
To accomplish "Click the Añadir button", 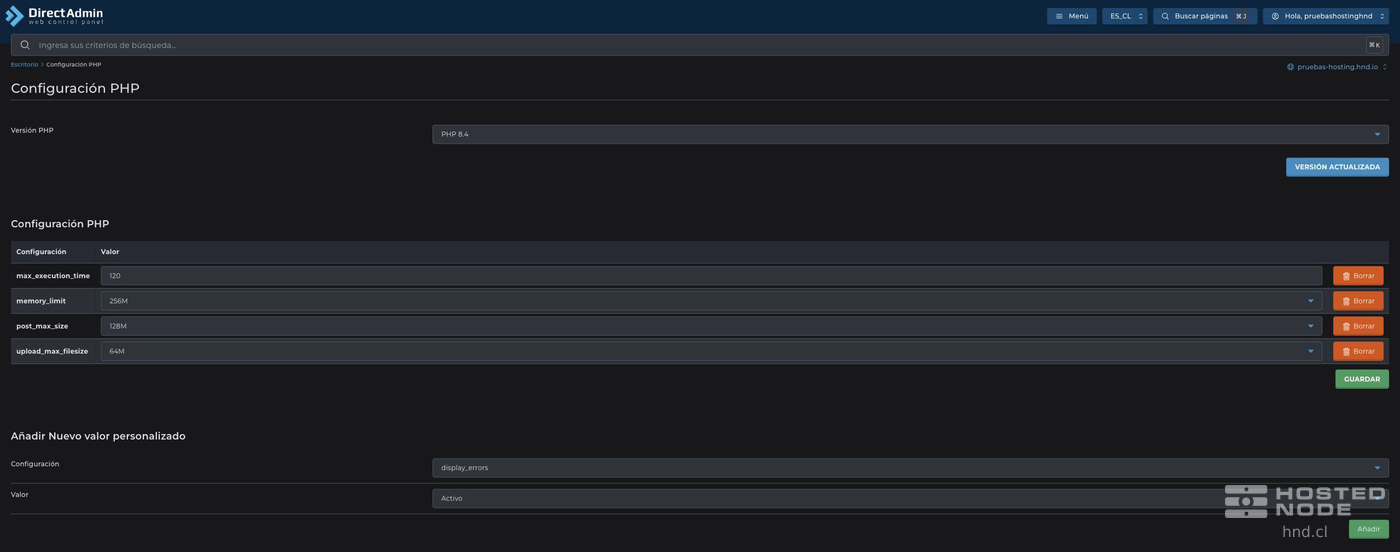I will pyautogui.click(x=1368, y=529).
